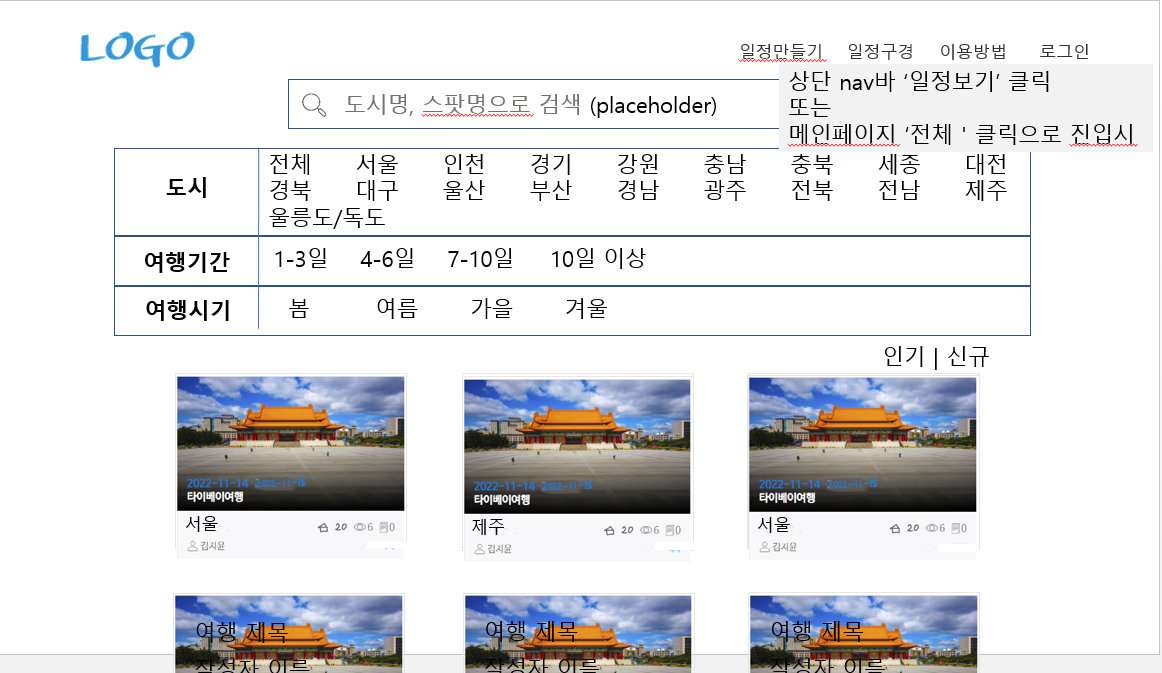
Task: Filter by 서울 in the 도시 row
Action: 377,164
